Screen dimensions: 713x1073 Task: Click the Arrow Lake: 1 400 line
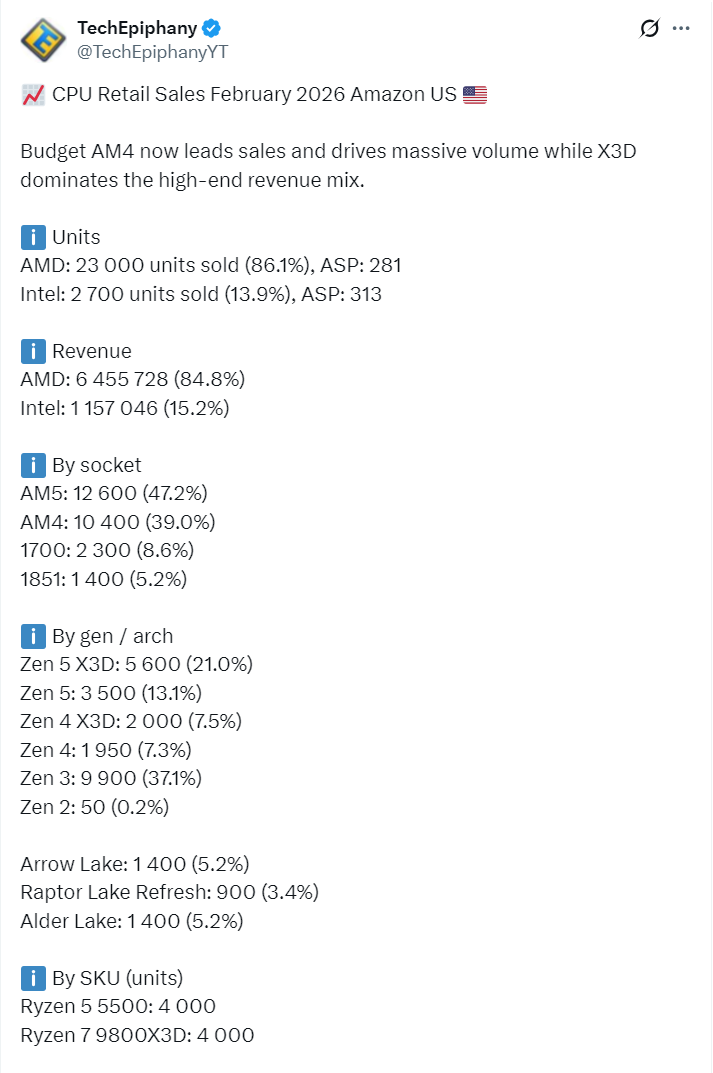(134, 864)
